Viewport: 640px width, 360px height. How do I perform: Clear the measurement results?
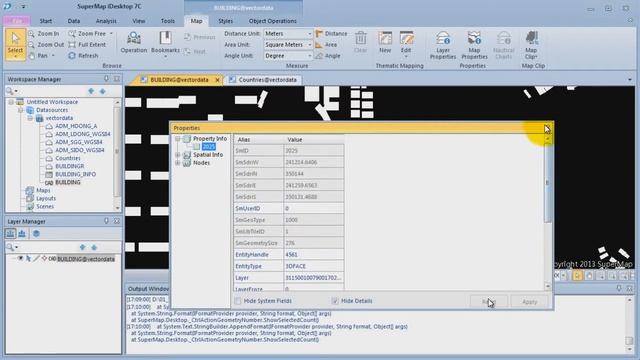point(360,42)
